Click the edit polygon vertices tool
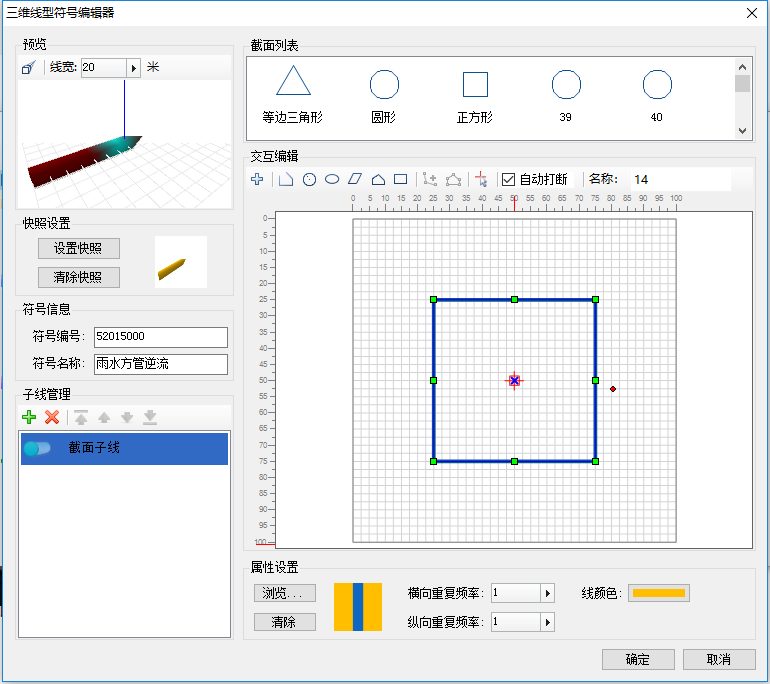 tap(453, 180)
